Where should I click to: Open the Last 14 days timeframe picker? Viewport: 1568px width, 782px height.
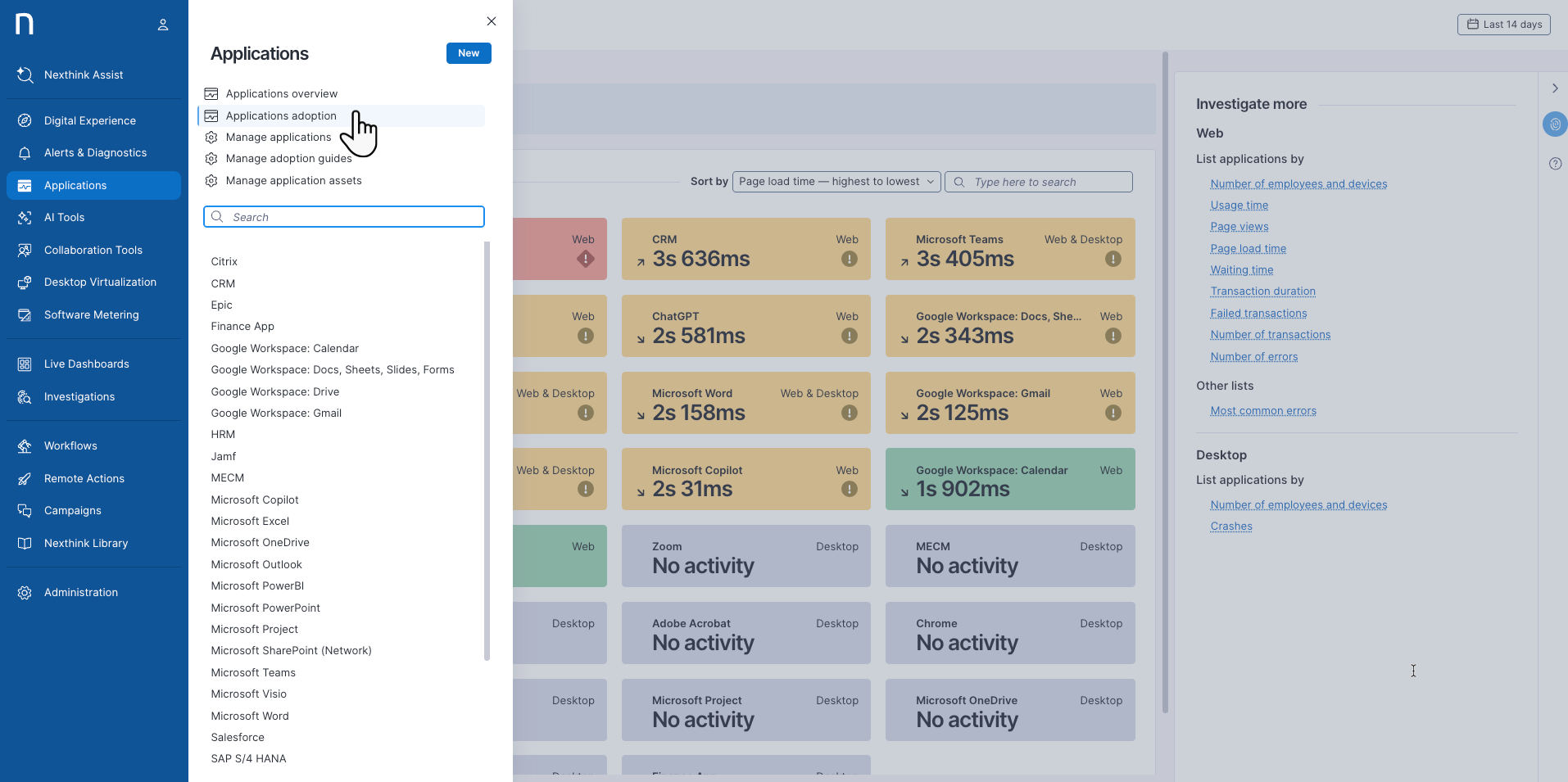[x=1503, y=25]
